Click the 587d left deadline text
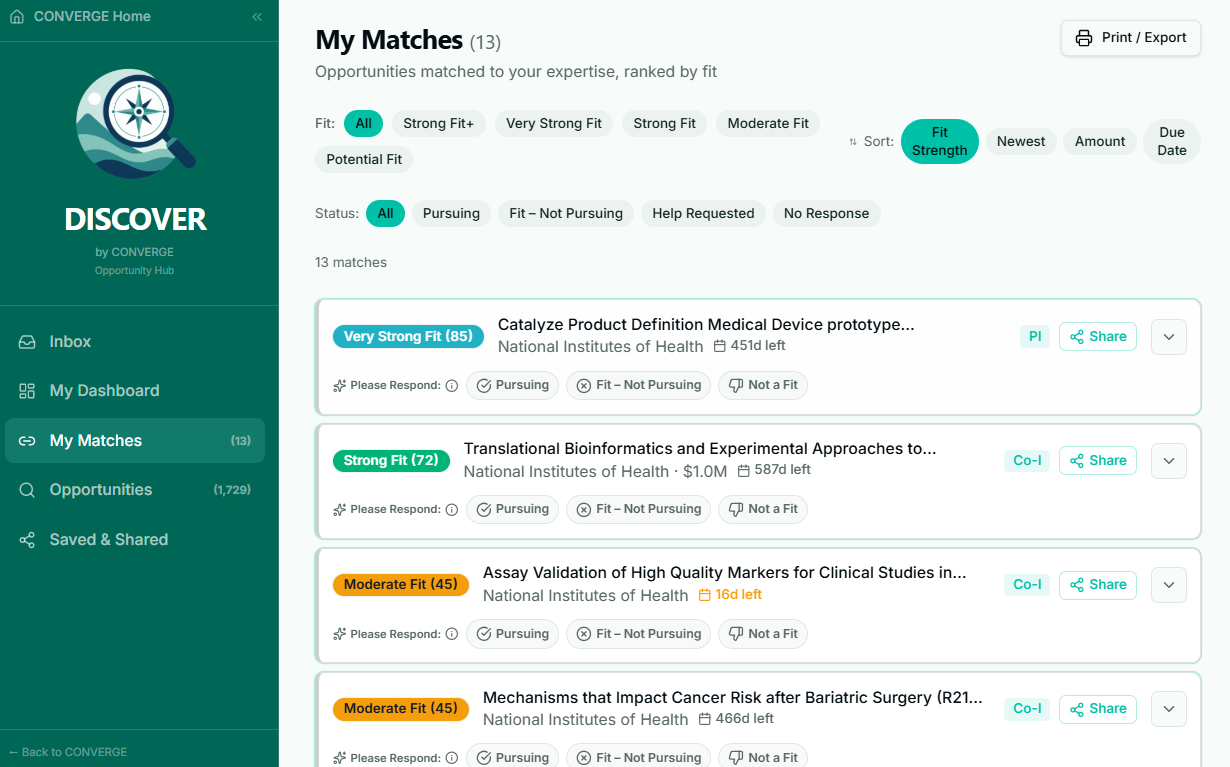The height and width of the screenshot is (767, 1230). [x=774, y=470]
